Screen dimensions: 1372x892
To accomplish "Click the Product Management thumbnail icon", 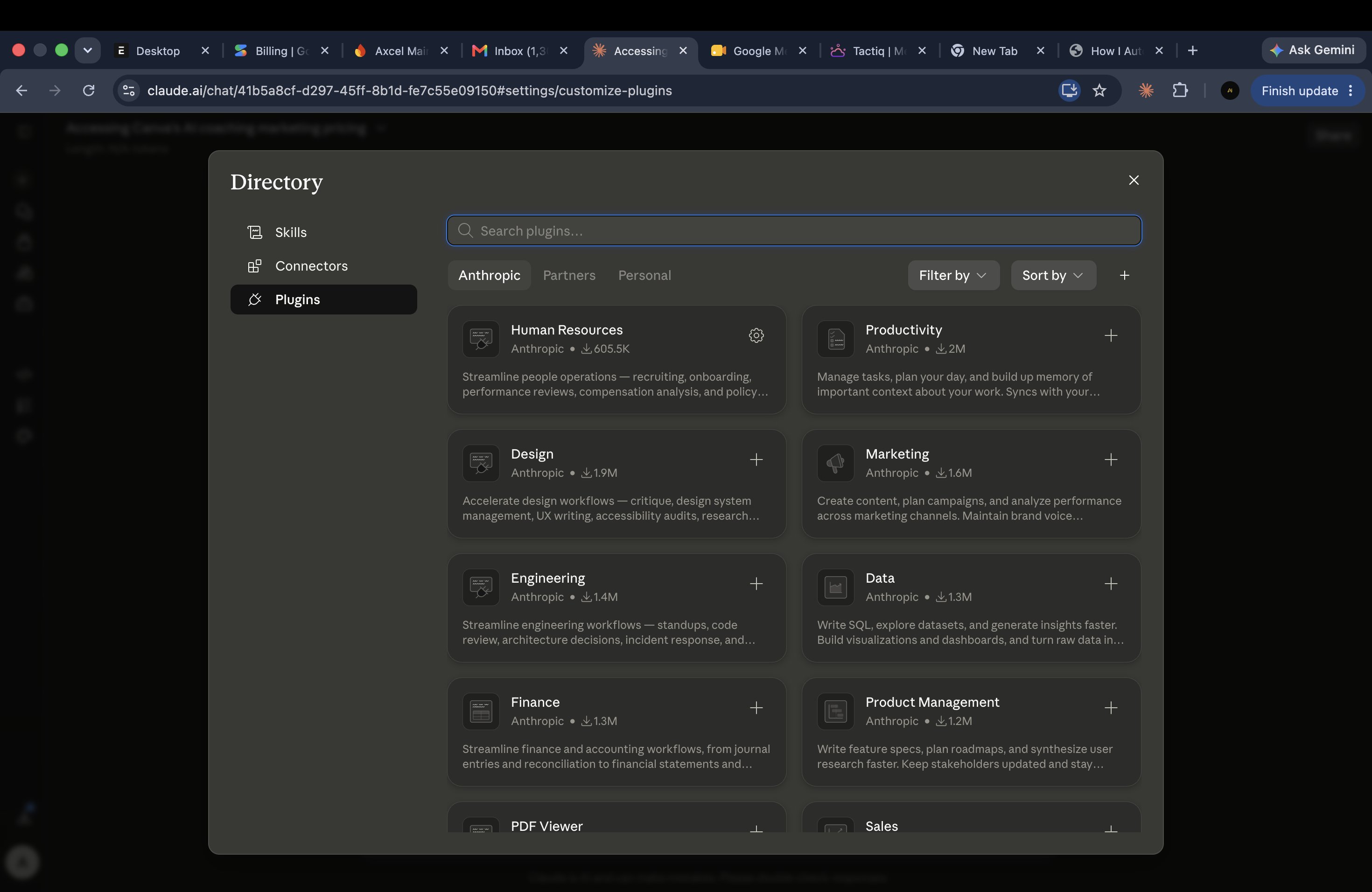I will [x=835, y=711].
